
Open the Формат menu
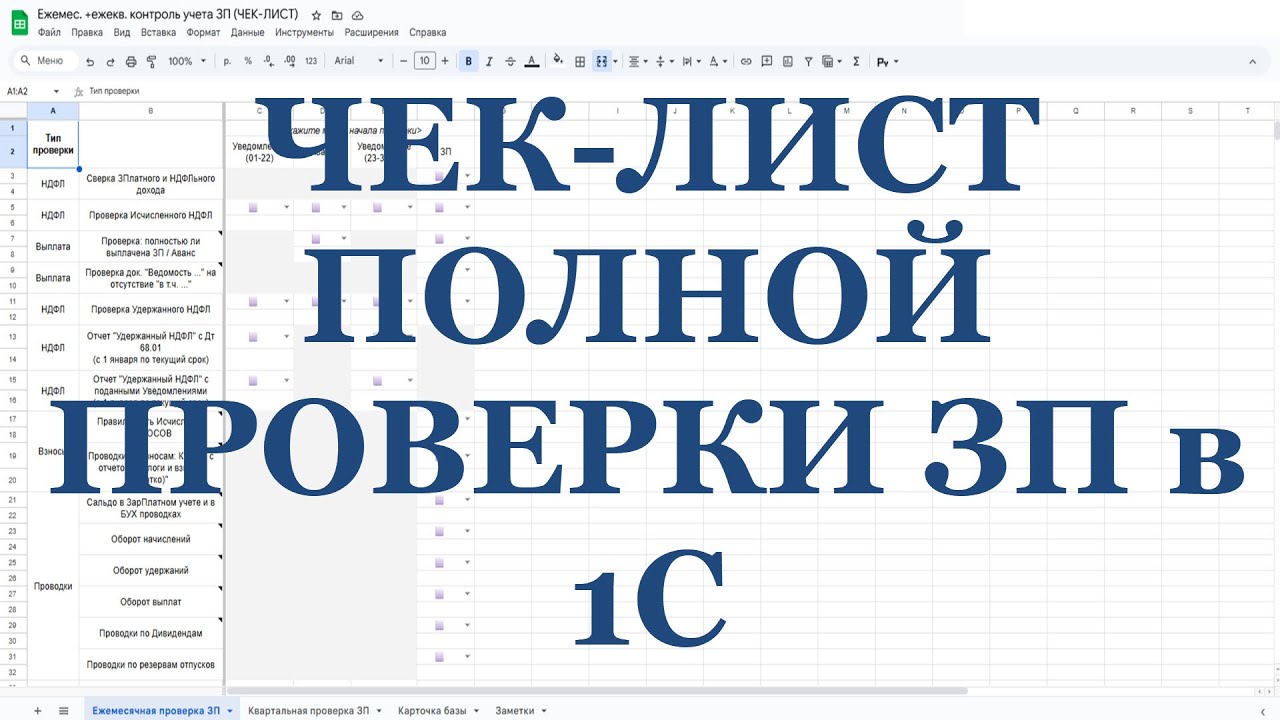click(x=204, y=33)
